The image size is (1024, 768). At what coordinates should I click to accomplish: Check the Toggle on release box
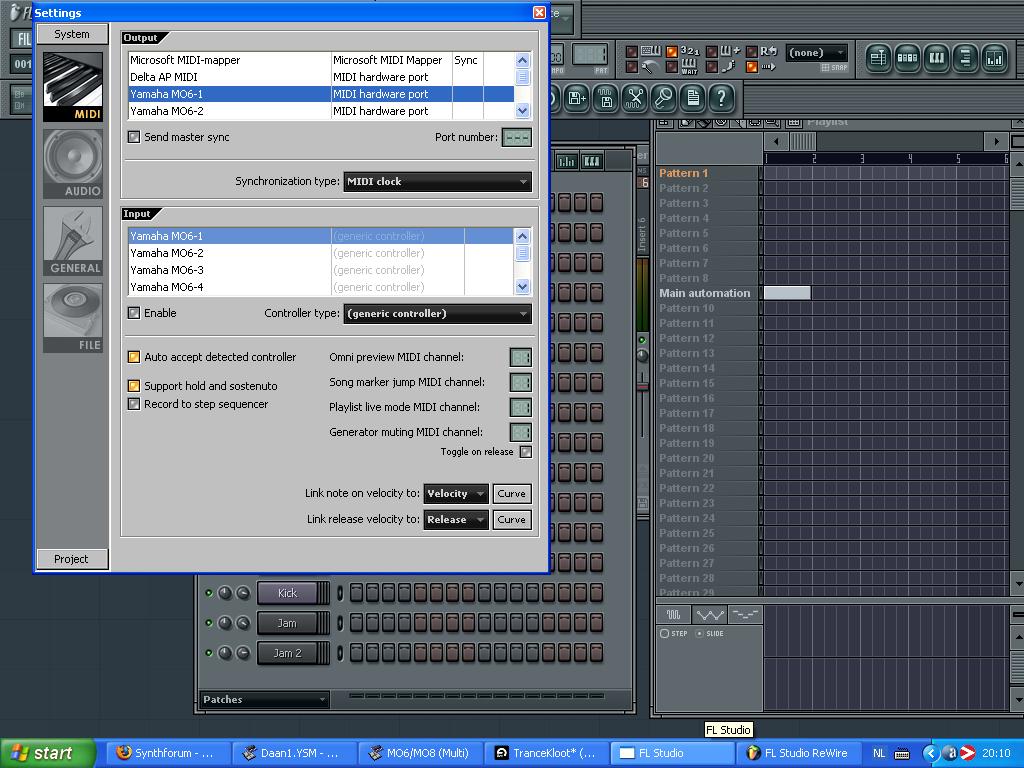[526, 452]
